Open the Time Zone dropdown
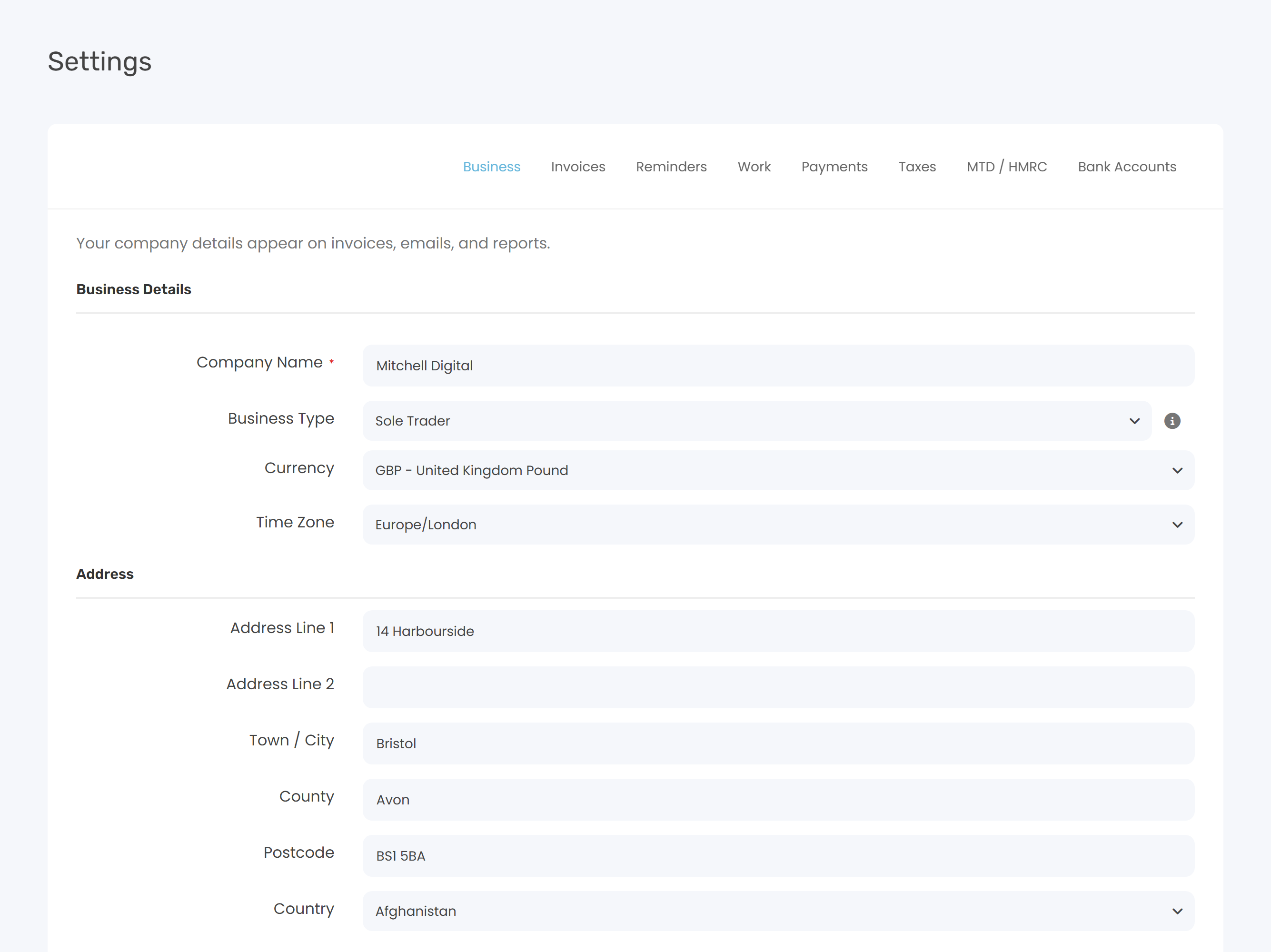 click(x=779, y=525)
